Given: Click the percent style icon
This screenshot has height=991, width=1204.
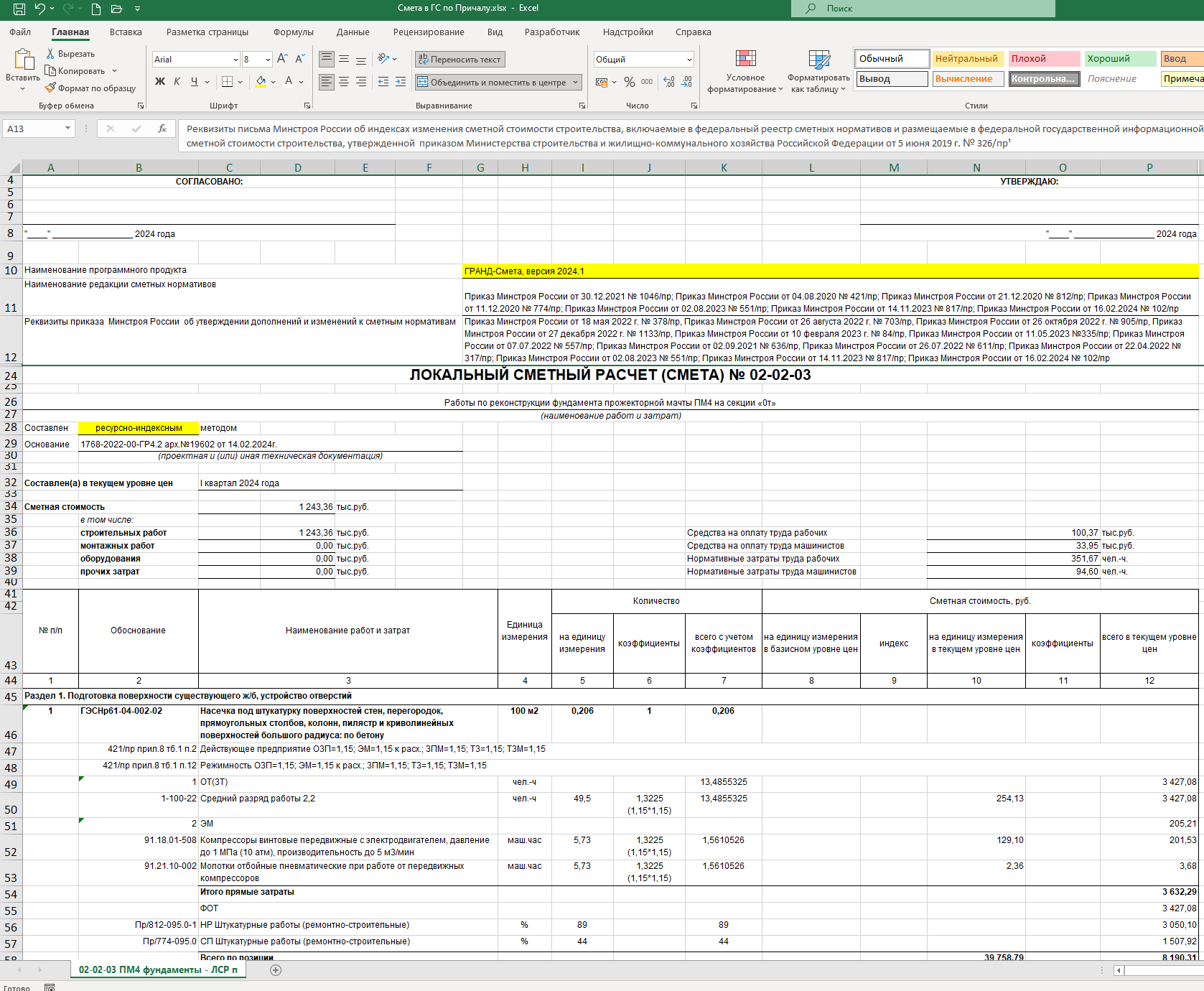Looking at the screenshot, I should (x=629, y=82).
